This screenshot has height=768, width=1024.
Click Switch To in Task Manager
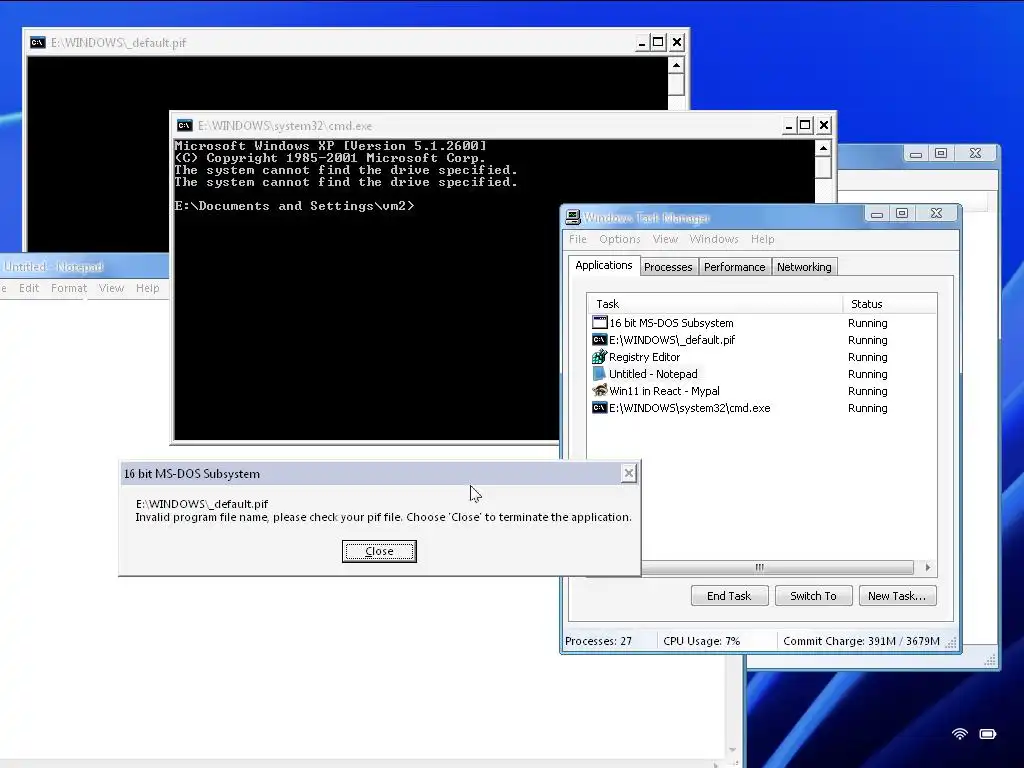pyautogui.click(x=813, y=596)
